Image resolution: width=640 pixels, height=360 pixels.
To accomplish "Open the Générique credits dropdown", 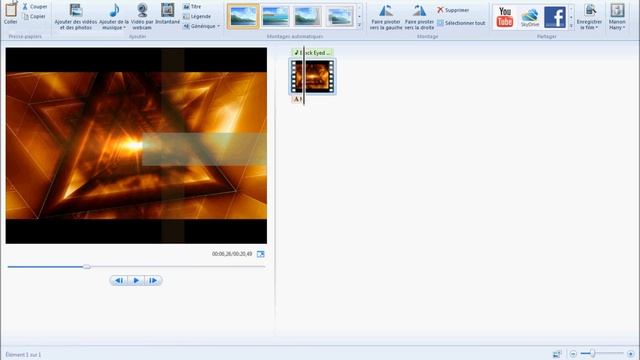I will tap(201, 26).
